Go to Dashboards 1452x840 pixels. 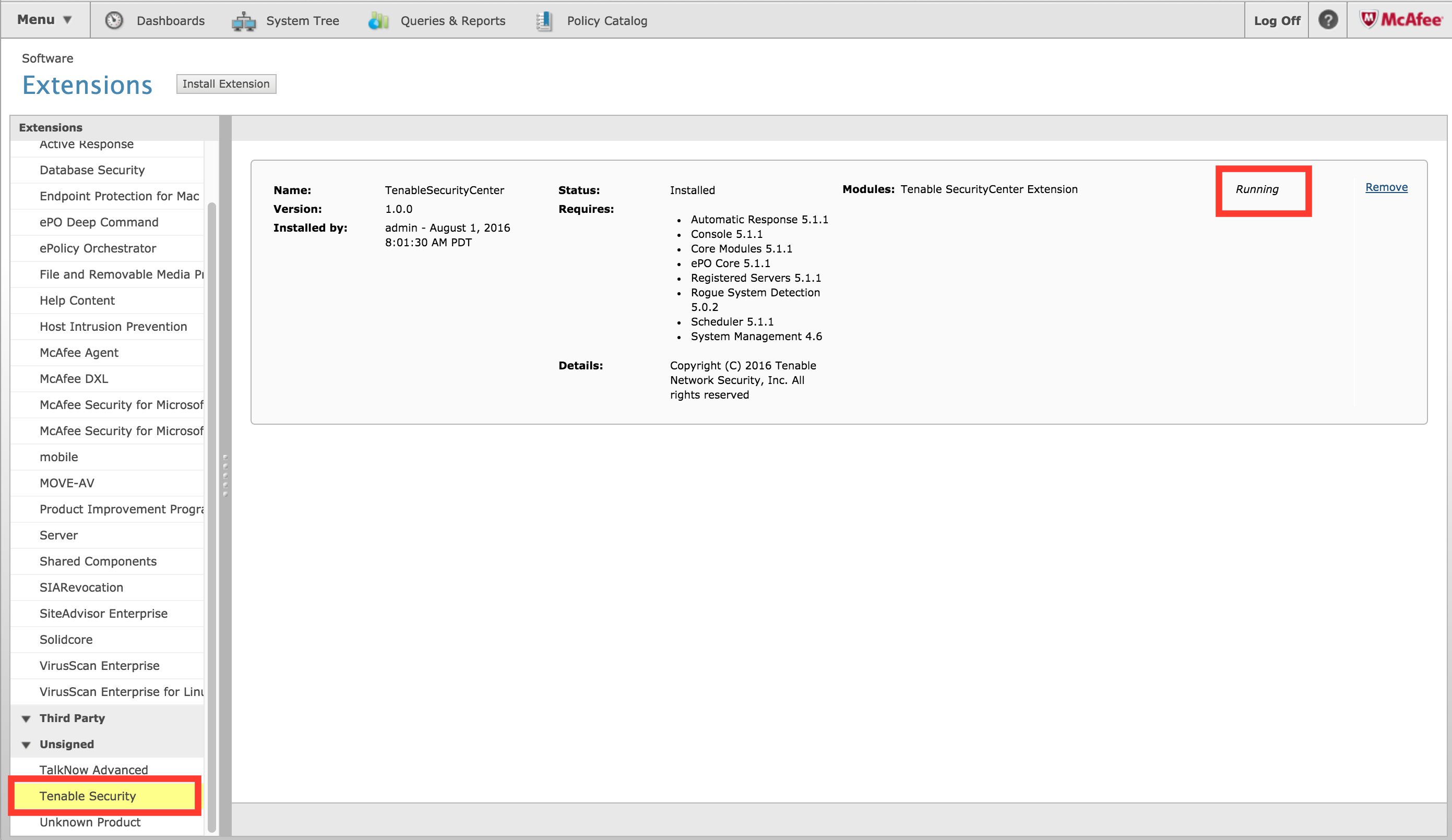point(171,21)
